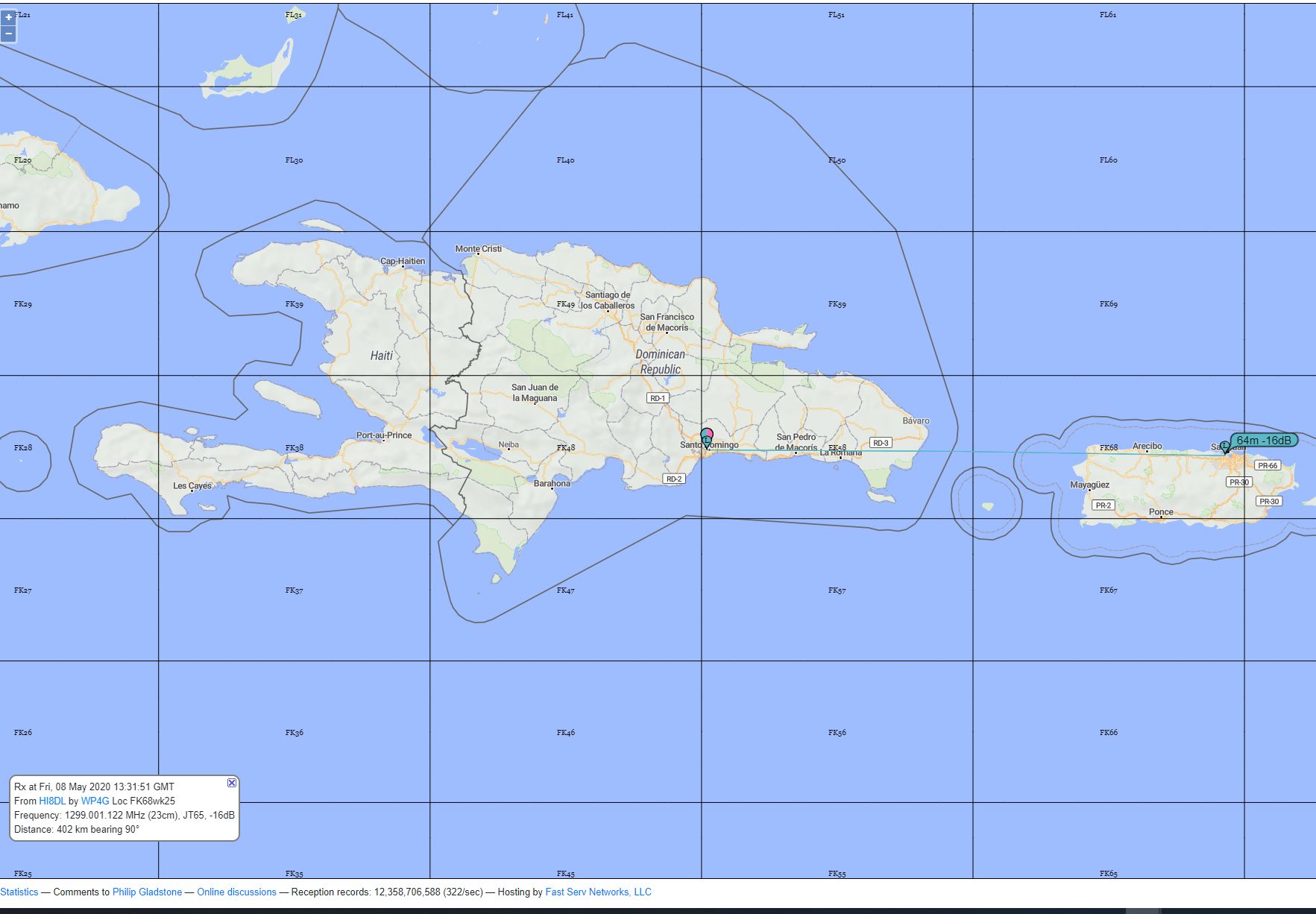Viewport: 1316px width, 914px height.
Task: Click the Dominican Republic country label
Action: [660, 362]
